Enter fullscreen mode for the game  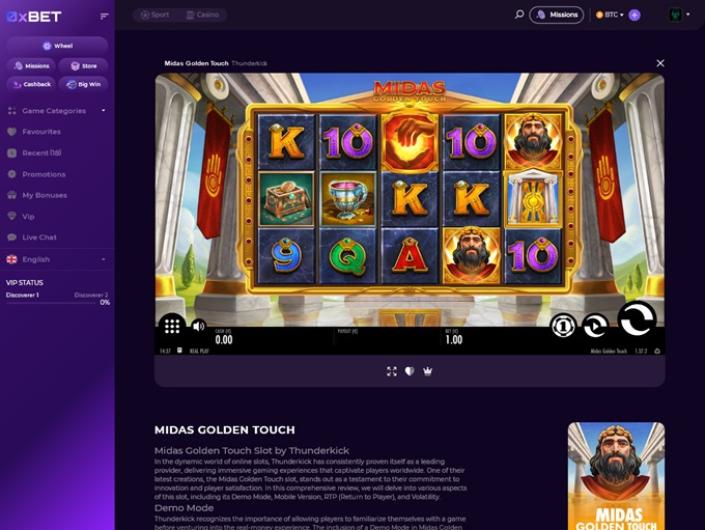(x=392, y=371)
